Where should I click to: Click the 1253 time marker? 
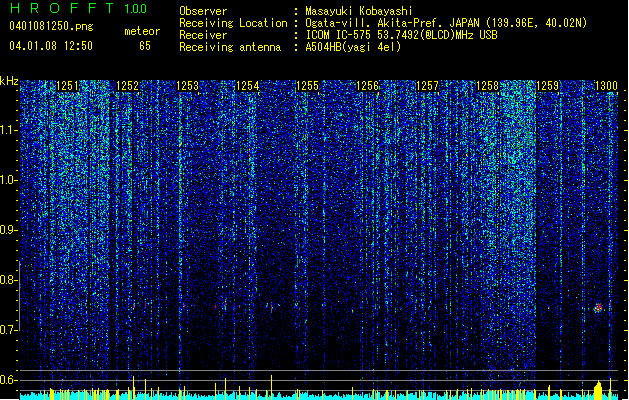(x=187, y=86)
